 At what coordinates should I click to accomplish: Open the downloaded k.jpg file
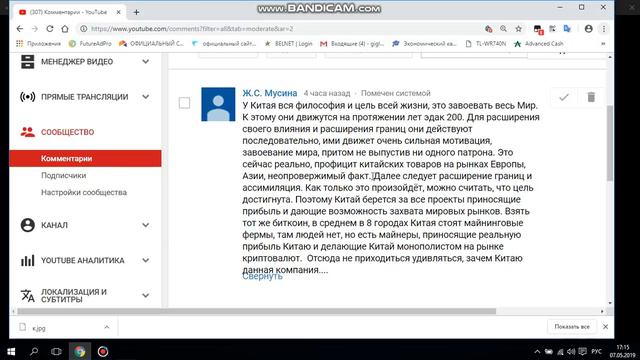tap(39, 328)
